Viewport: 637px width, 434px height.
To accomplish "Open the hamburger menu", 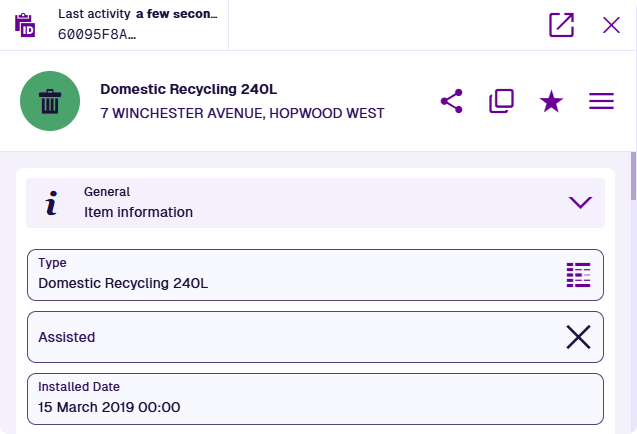I will [x=601, y=101].
